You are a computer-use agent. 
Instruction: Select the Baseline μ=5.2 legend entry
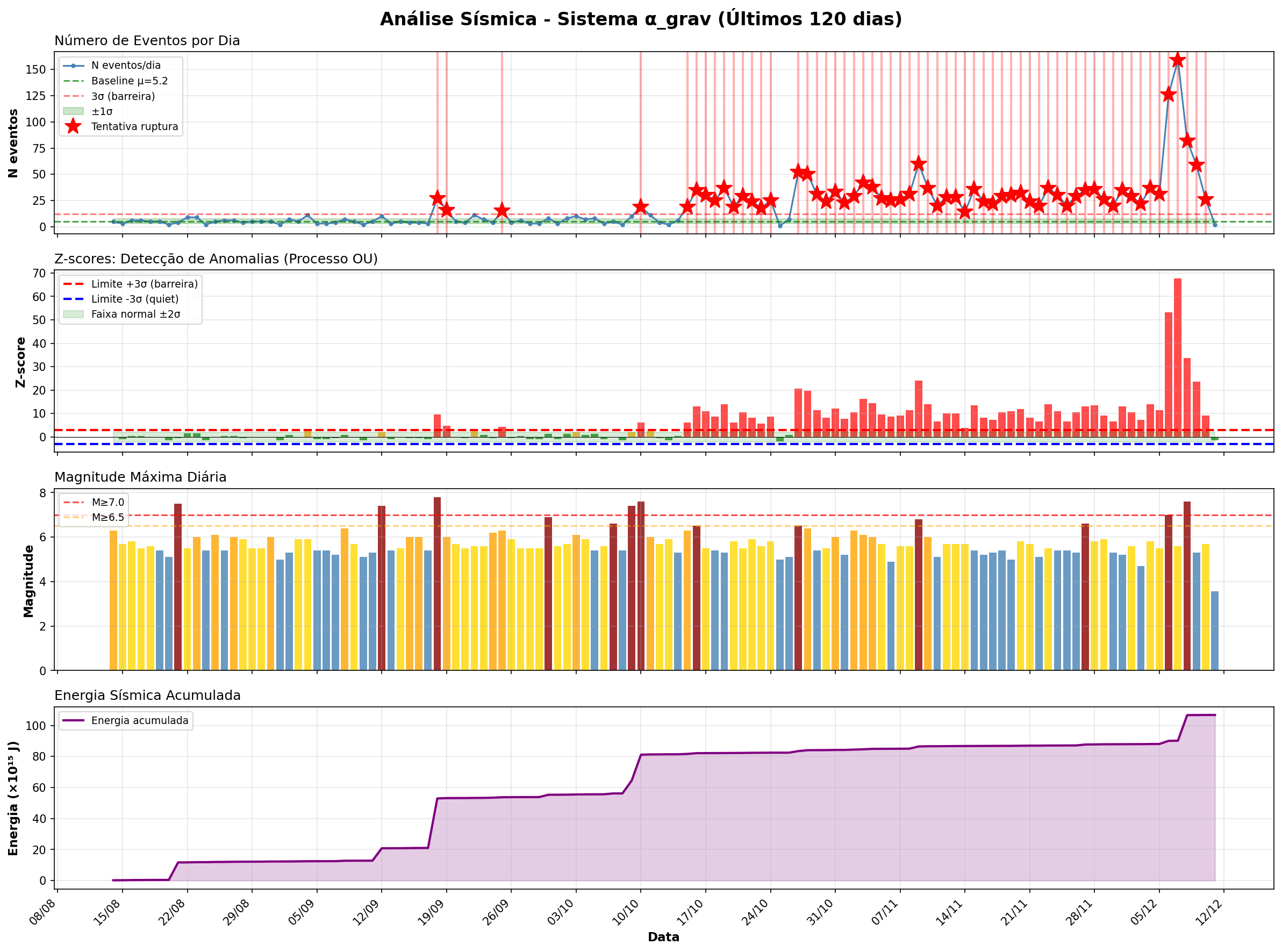point(129,81)
